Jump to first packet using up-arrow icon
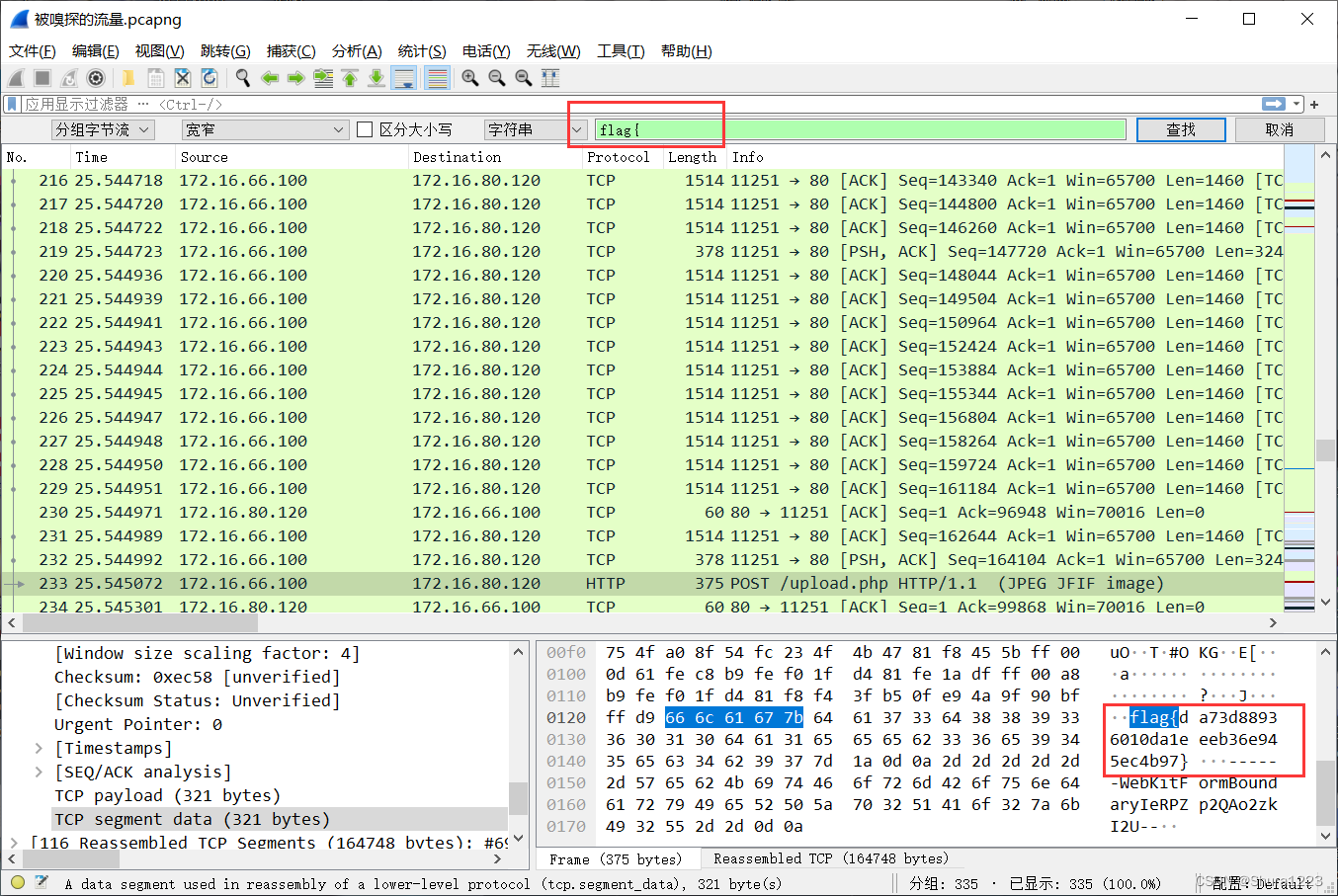 (x=350, y=77)
